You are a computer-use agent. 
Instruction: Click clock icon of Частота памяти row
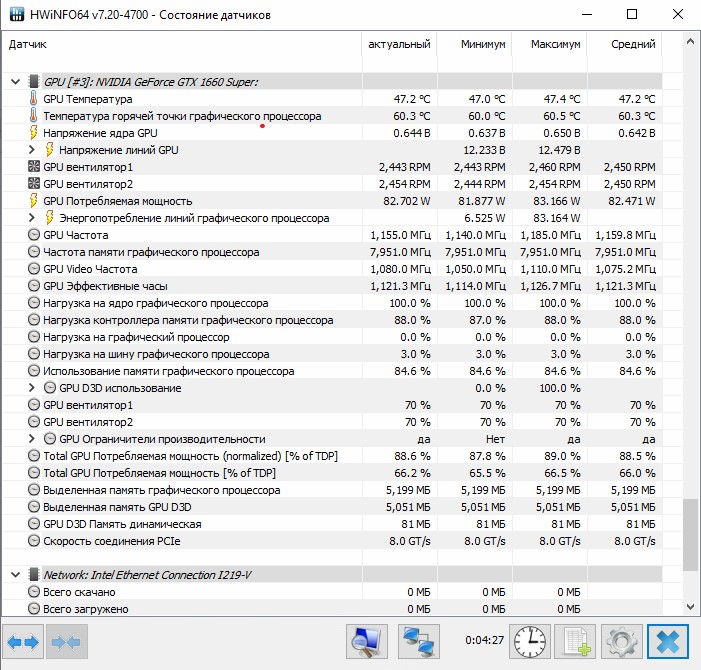click(x=34, y=252)
